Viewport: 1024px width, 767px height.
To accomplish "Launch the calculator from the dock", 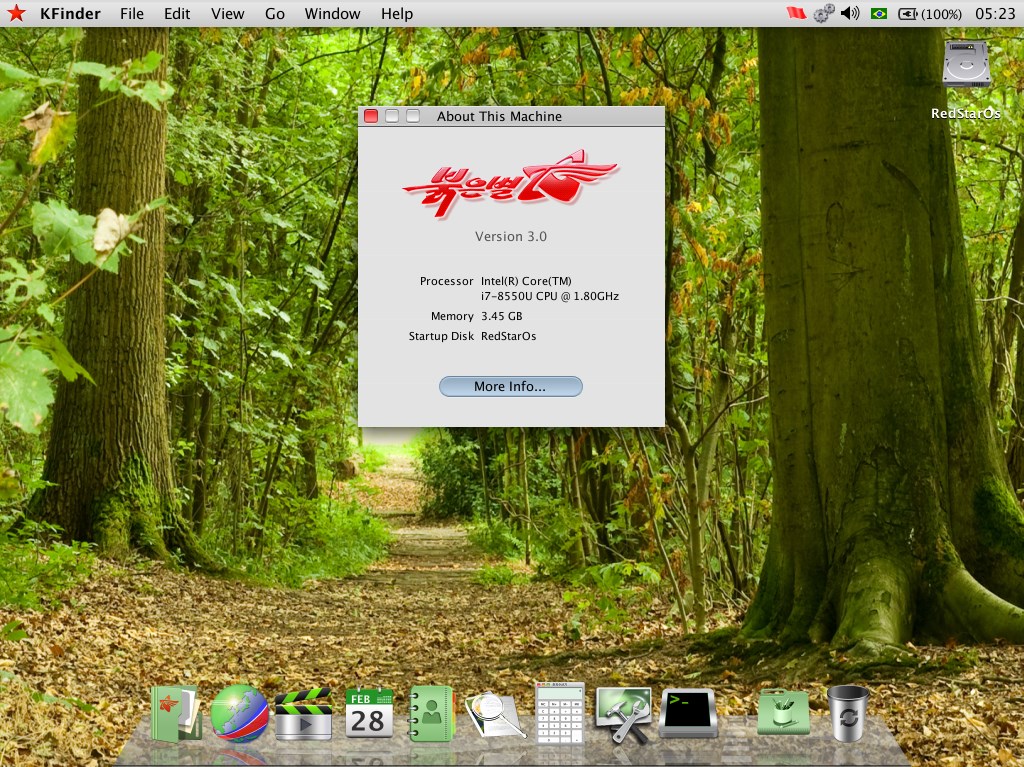I will coord(559,713).
